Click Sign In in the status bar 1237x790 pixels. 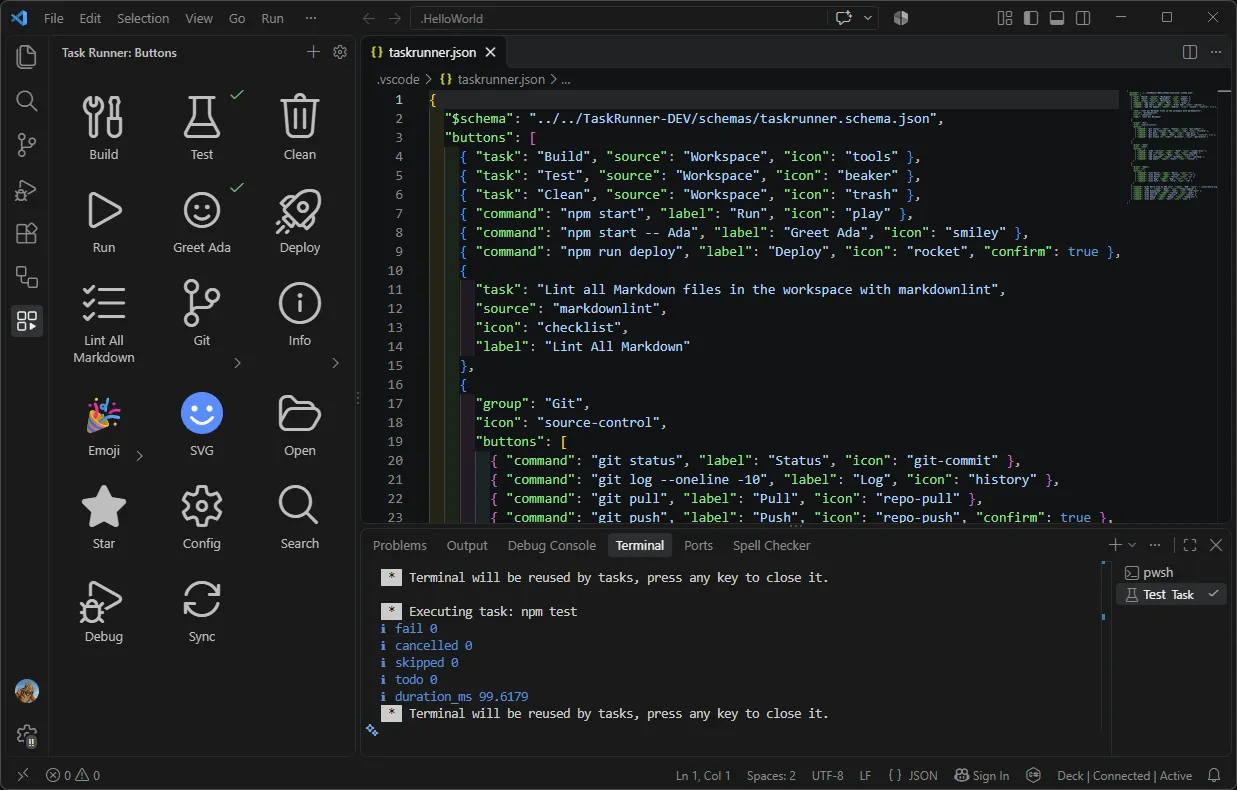point(981,775)
